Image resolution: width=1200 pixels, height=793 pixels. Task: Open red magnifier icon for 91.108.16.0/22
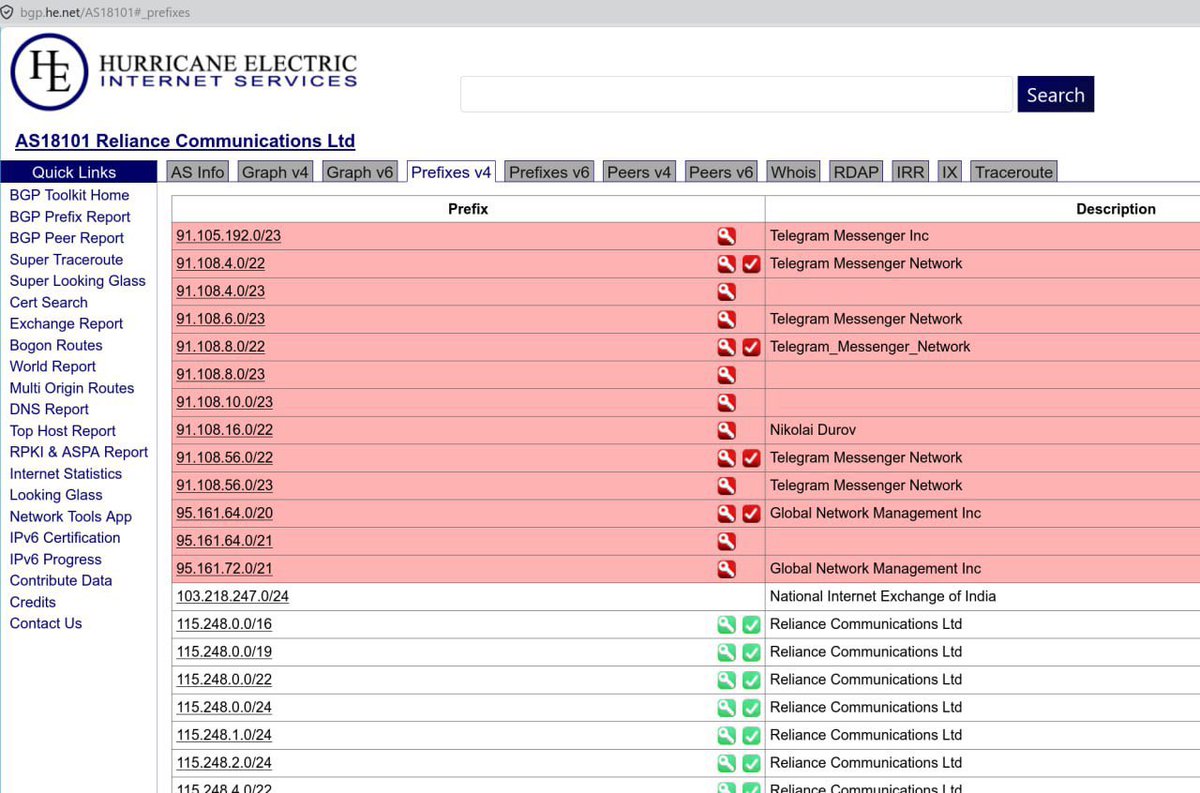point(726,430)
